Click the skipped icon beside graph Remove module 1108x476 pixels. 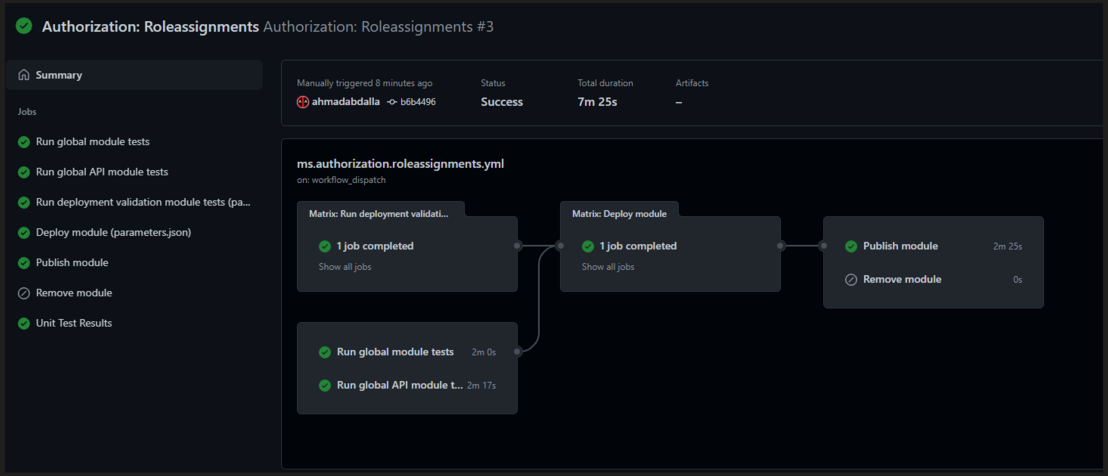click(x=851, y=280)
